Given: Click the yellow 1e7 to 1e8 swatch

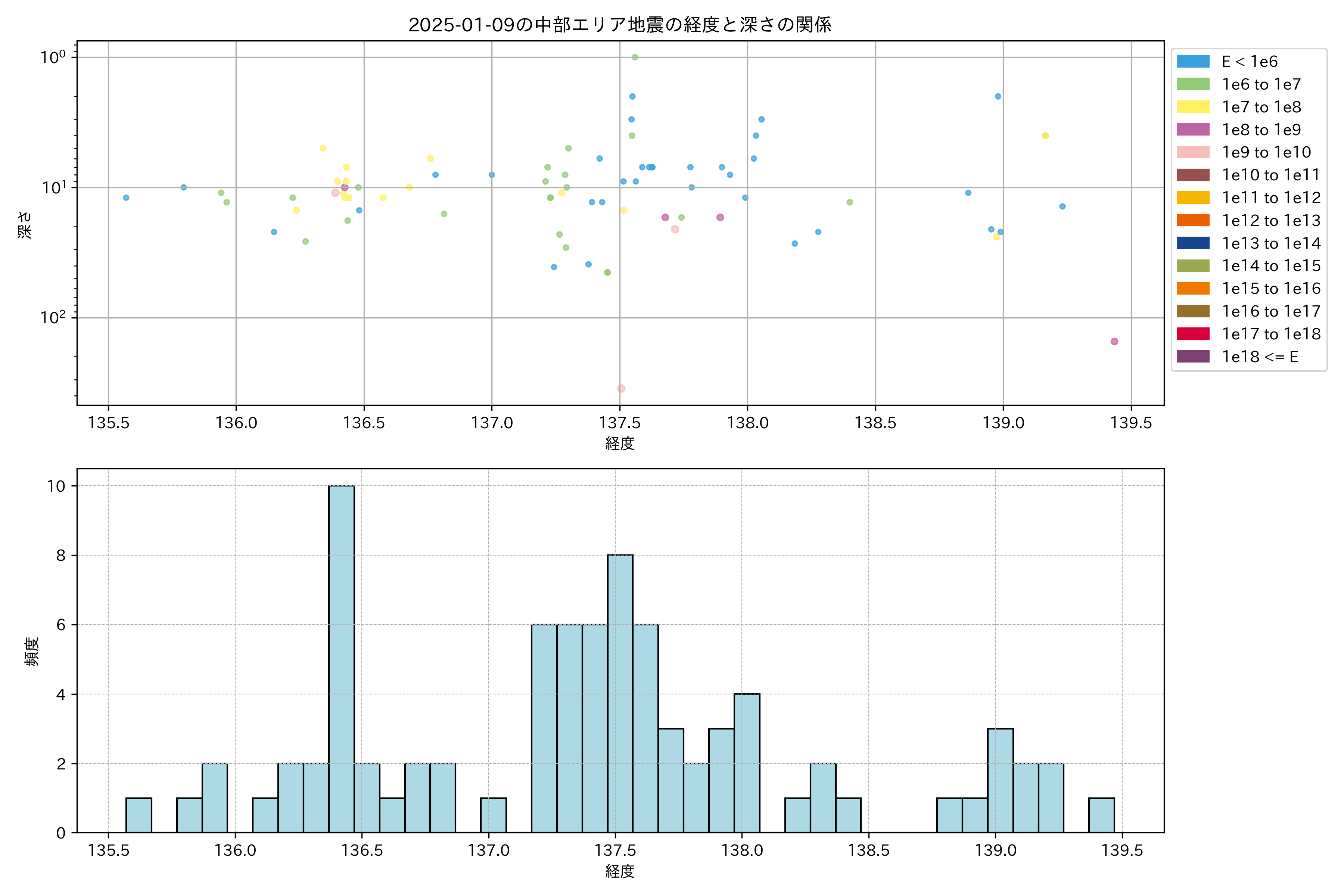Looking at the screenshot, I should 1193,107.
